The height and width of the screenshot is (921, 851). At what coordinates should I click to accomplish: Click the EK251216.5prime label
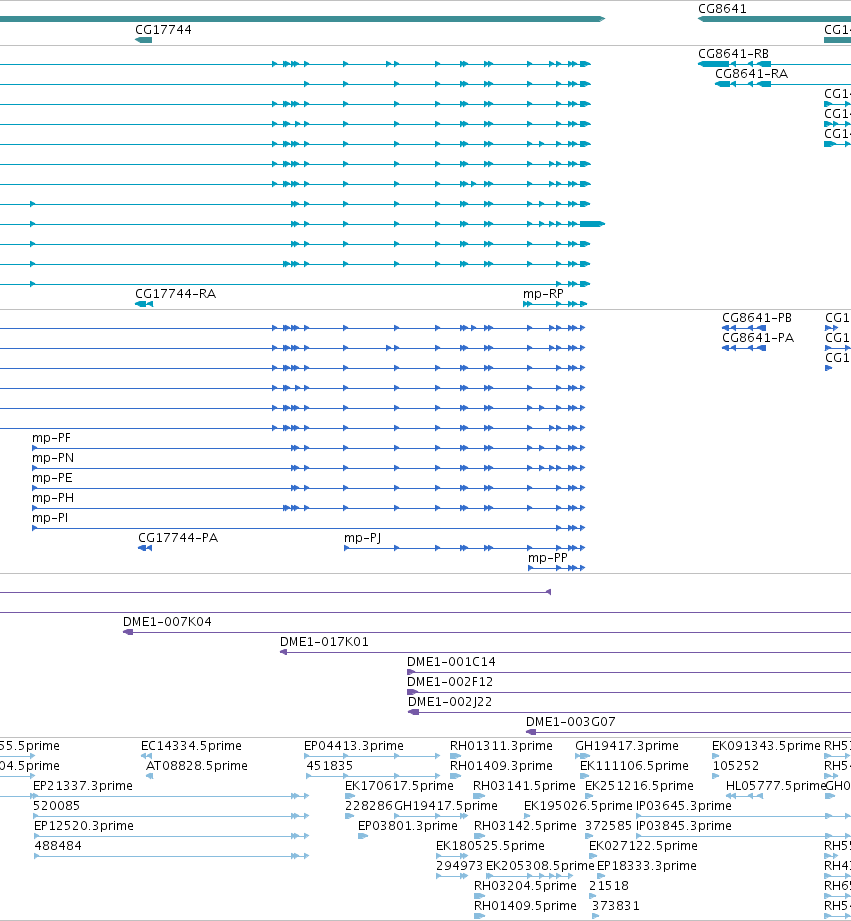[x=639, y=786]
